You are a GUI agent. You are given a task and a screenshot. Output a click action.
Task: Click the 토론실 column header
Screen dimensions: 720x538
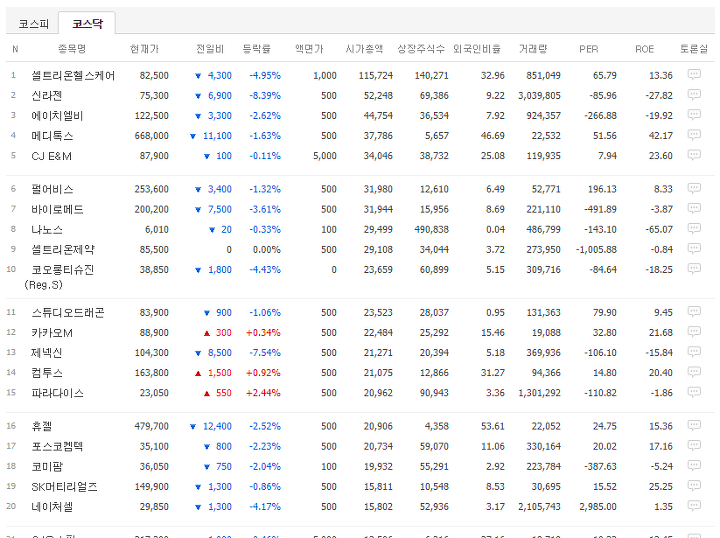[x=694, y=49]
